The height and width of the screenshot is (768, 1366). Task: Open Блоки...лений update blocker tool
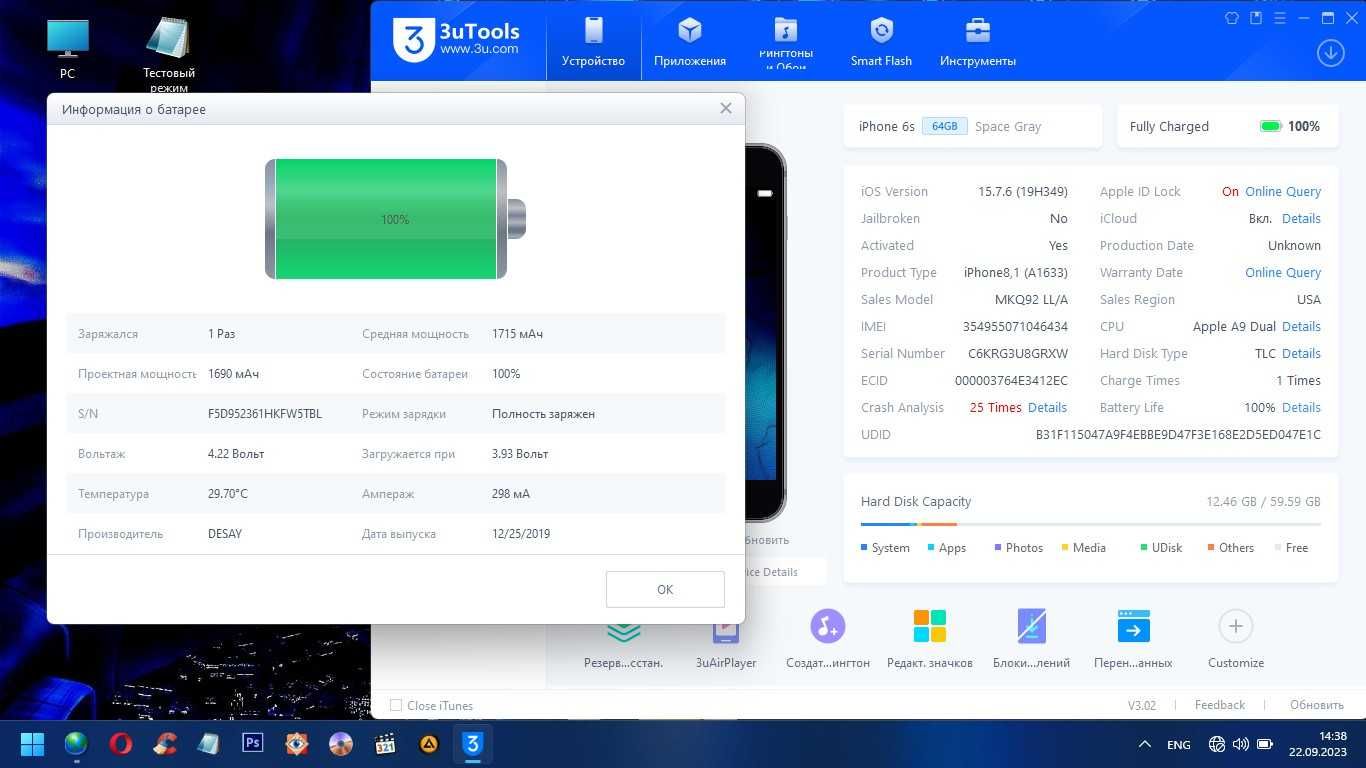(x=1031, y=640)
